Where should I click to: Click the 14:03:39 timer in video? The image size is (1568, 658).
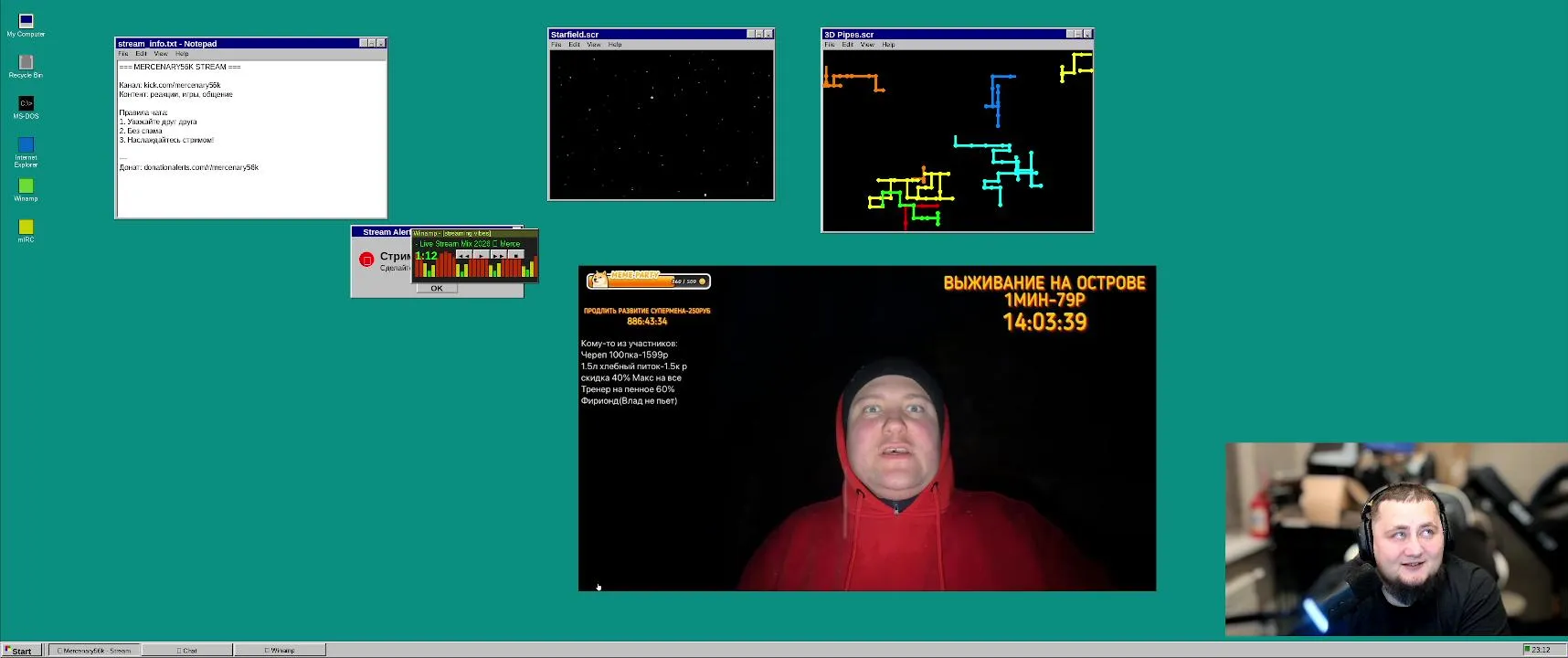pyautogui.click(x=1044, y=322)
